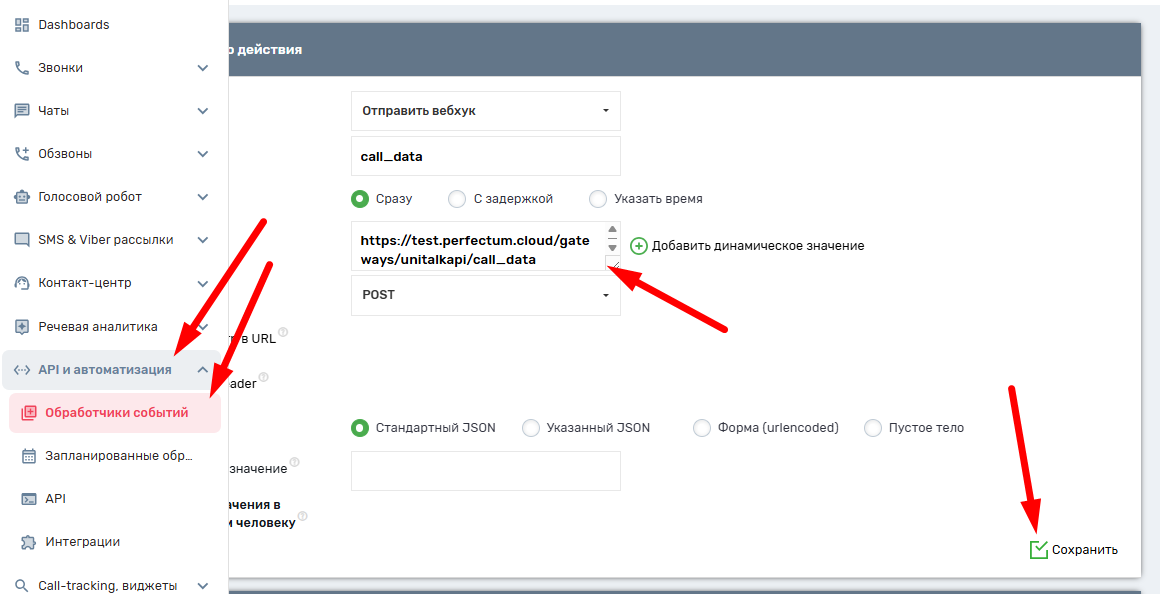Click the scroll up arrow in URL field

(612, 230)
